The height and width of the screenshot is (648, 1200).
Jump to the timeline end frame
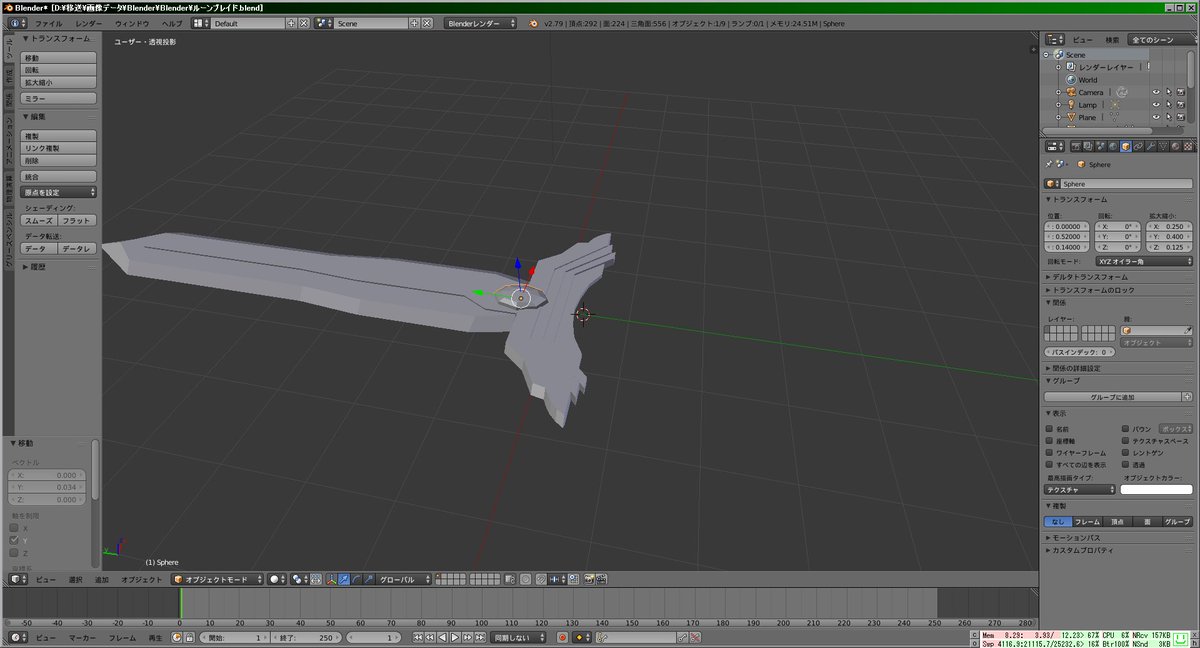tap(479, 637)
